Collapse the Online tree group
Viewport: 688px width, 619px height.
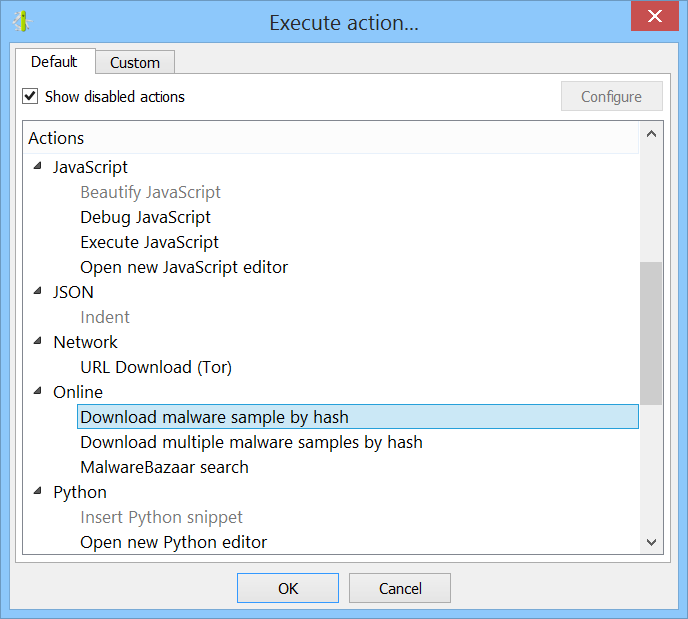(x=38, y=391)
